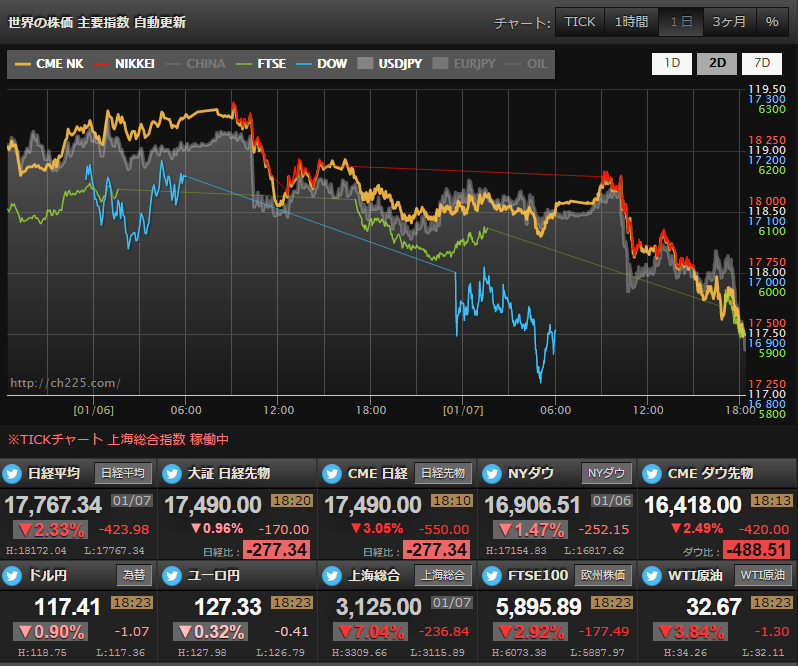Open NYダウ button in NYダウ card
Screen dimensions: 798x666
pyautogui.click(x=606, y=474)
